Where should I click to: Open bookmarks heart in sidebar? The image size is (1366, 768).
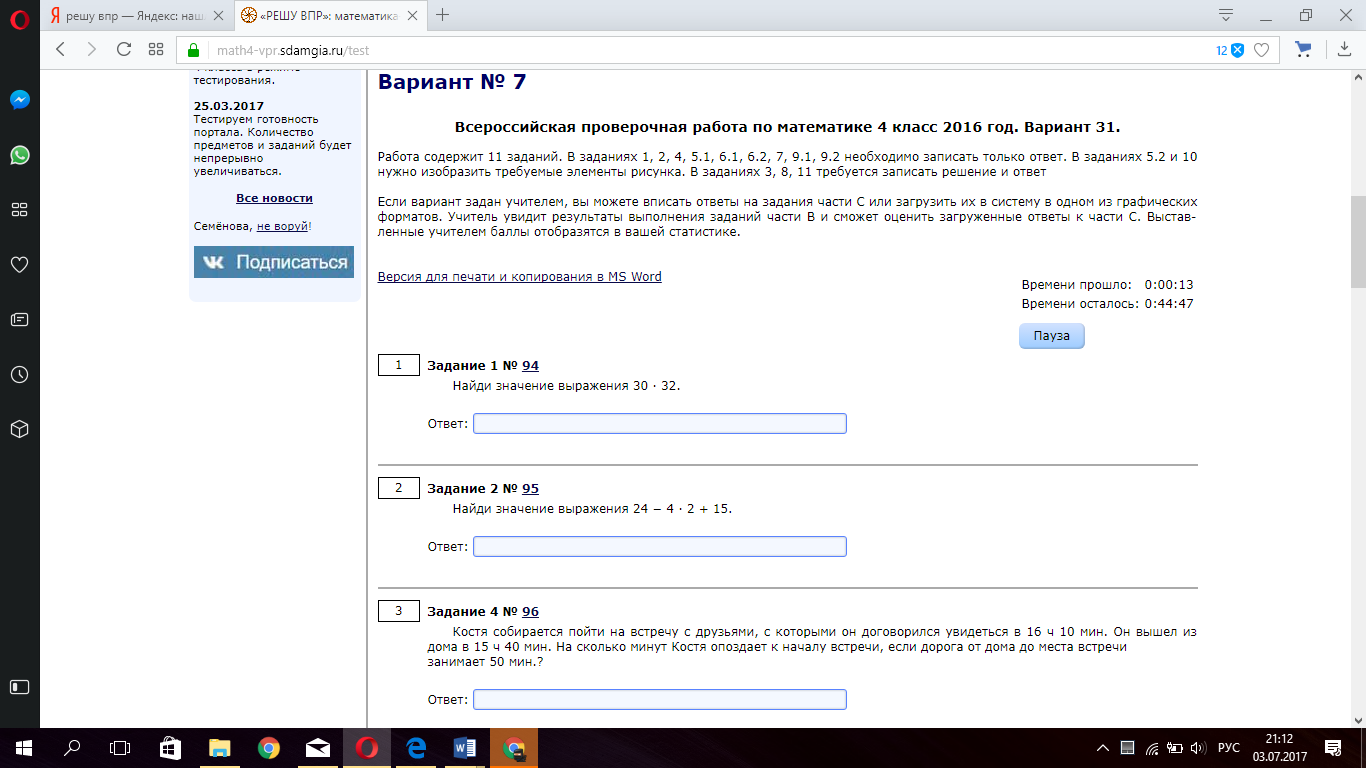tap(19, 265)
